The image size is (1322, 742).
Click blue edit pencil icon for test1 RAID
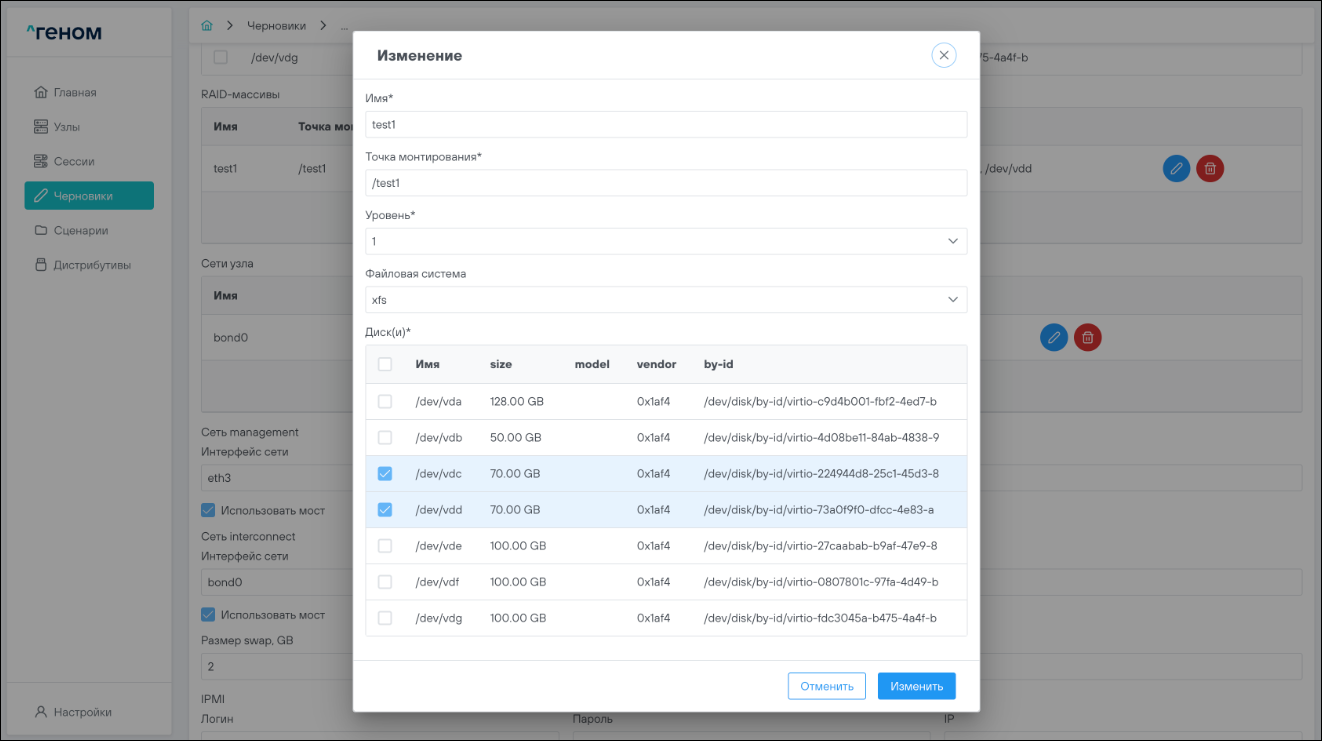pos(1176,168)
